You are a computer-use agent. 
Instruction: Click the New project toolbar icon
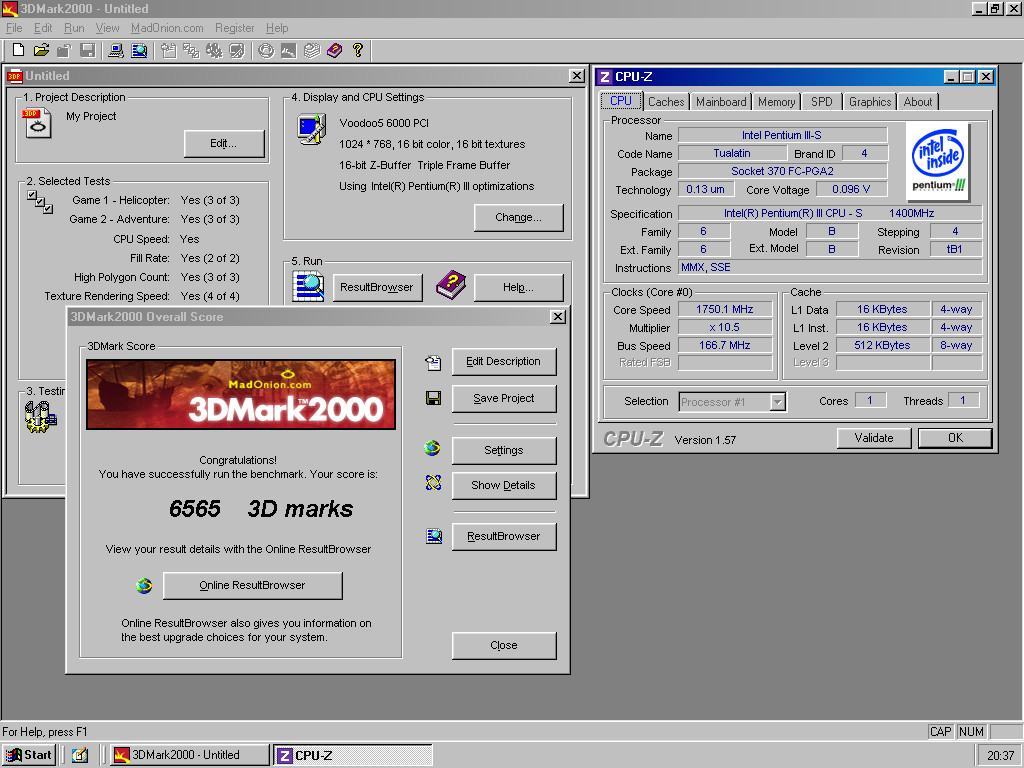[x=18, y=50]
